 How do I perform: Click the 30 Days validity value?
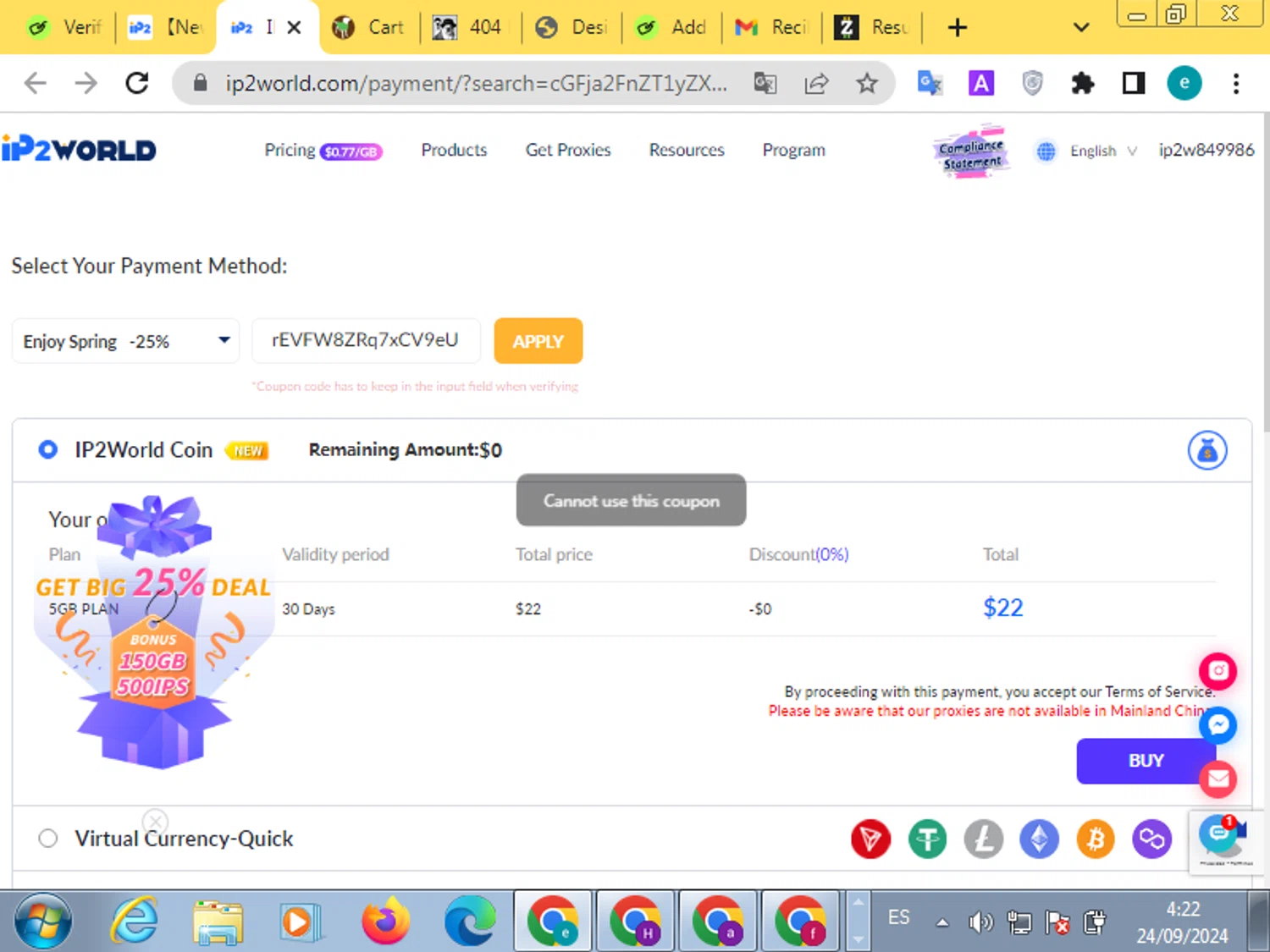click(308, 609)
